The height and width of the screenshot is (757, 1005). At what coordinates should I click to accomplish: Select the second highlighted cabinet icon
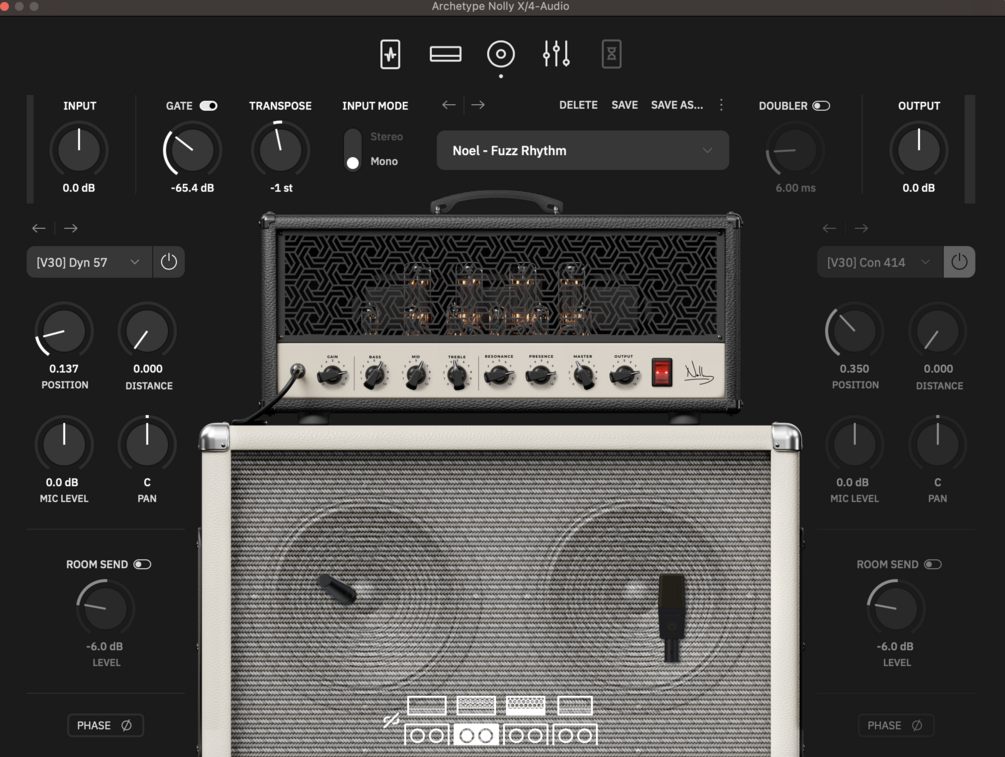(476, 735)
